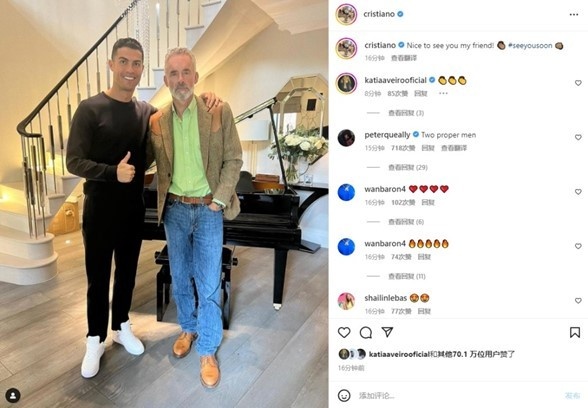Reply to the wanbaron4 hearts comment

[428, 202]
